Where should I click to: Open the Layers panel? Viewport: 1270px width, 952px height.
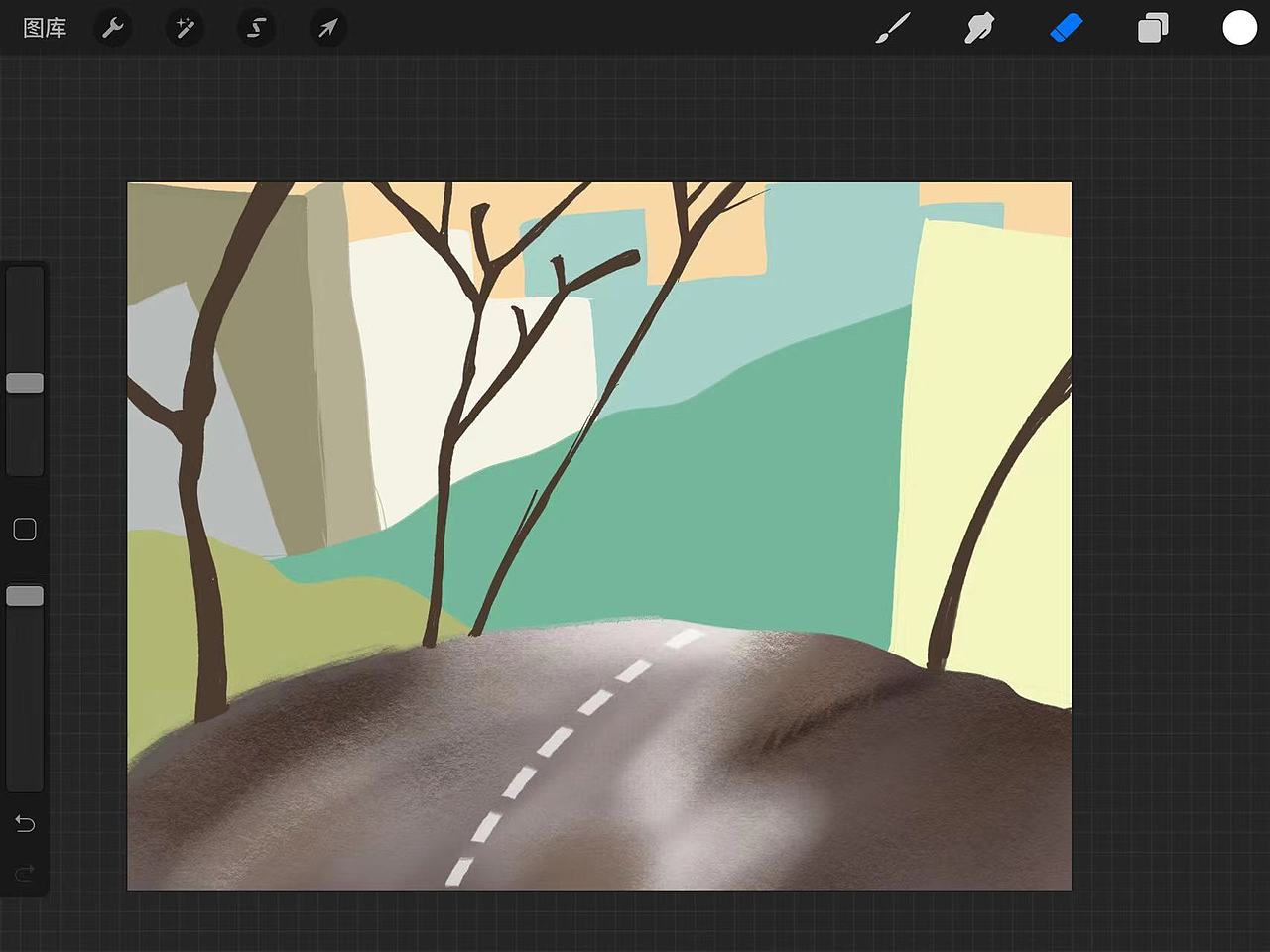pos(1153,28)
